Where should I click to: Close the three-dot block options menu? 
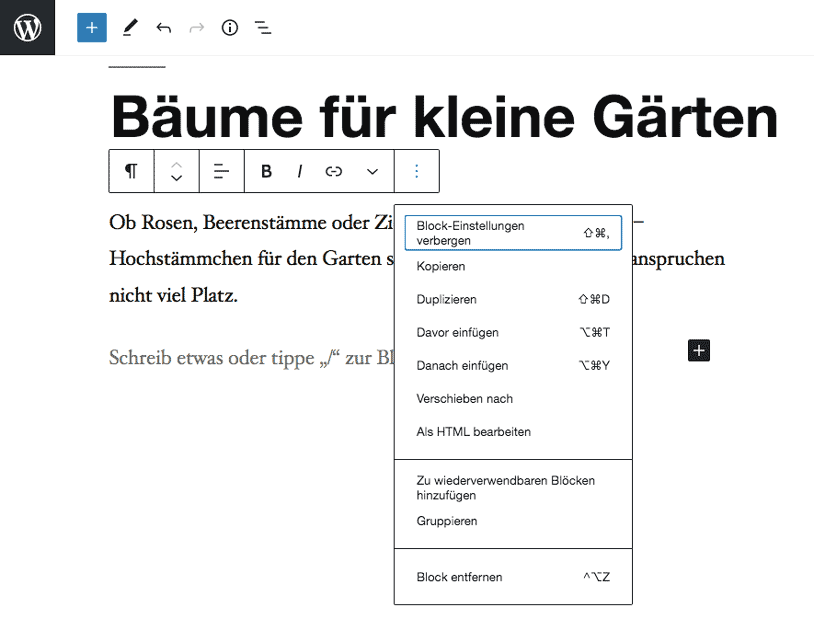[417, 171]
